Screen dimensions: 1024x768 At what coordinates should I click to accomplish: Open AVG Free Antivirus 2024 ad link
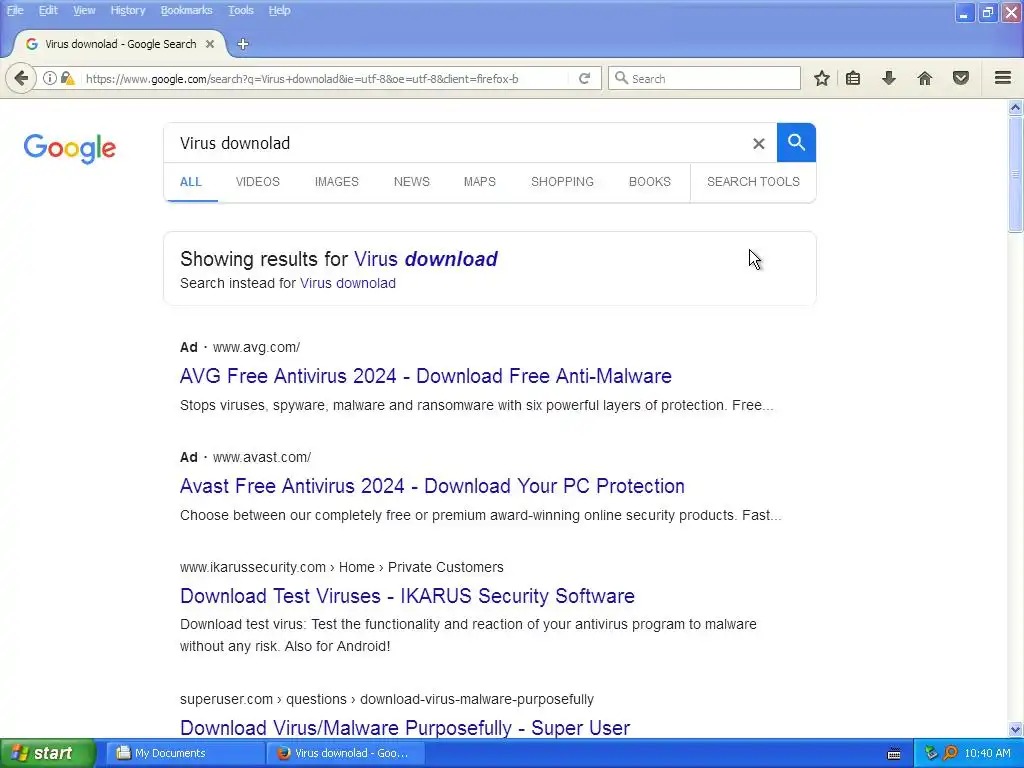pyautogui.click(x=426, y=376)
